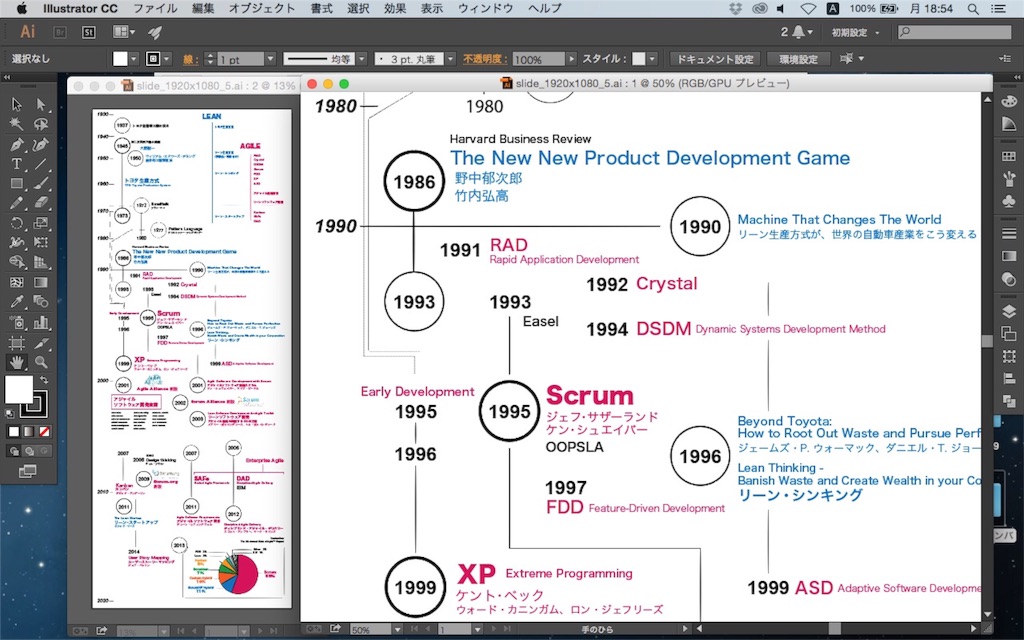Viewport: 1024px width, 640px height.
Task: Choose Draw Normal mode
Action: pyautogui.click(x=14, y=451)
